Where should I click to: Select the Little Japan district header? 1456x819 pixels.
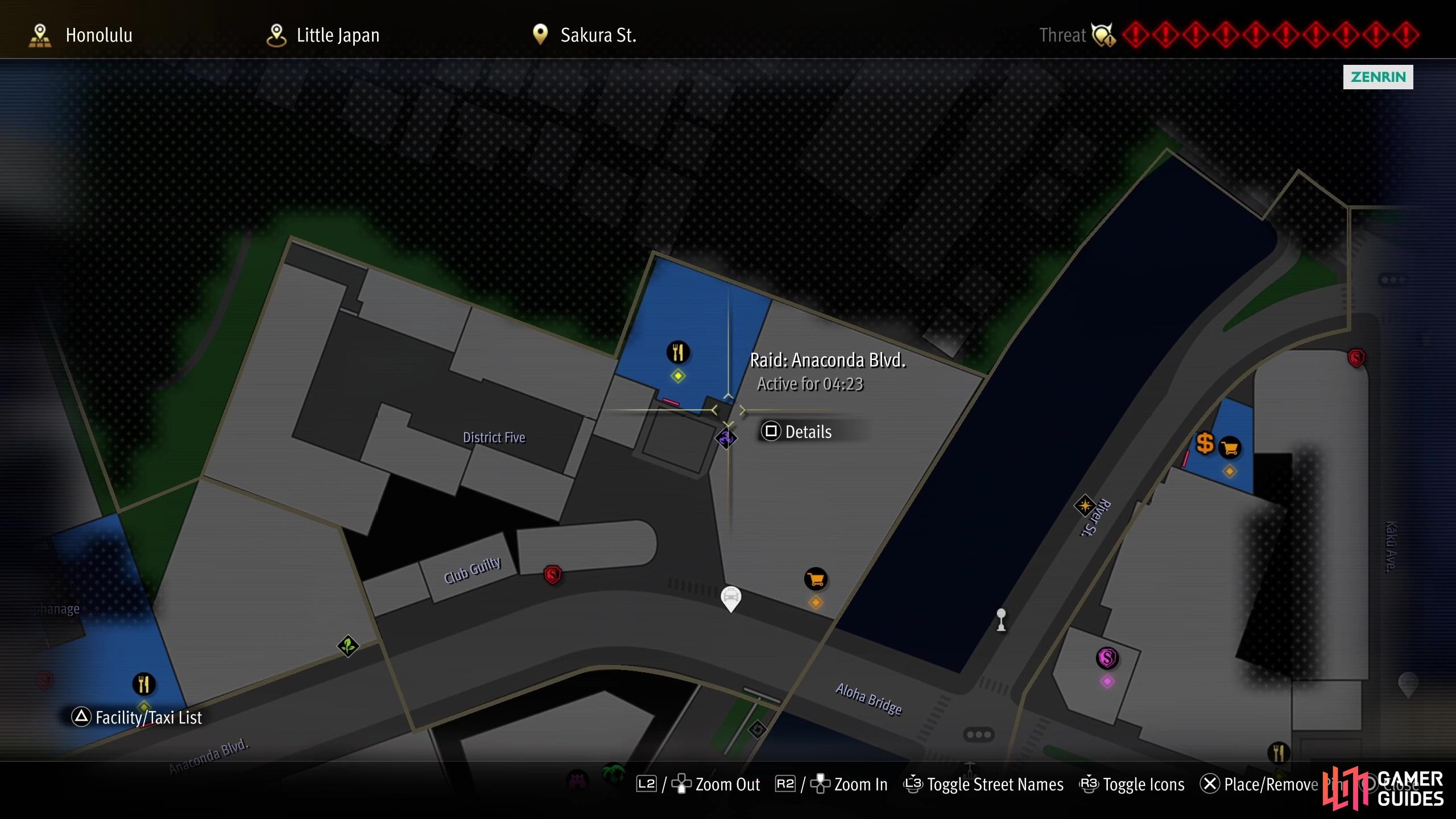pos(323,35)
